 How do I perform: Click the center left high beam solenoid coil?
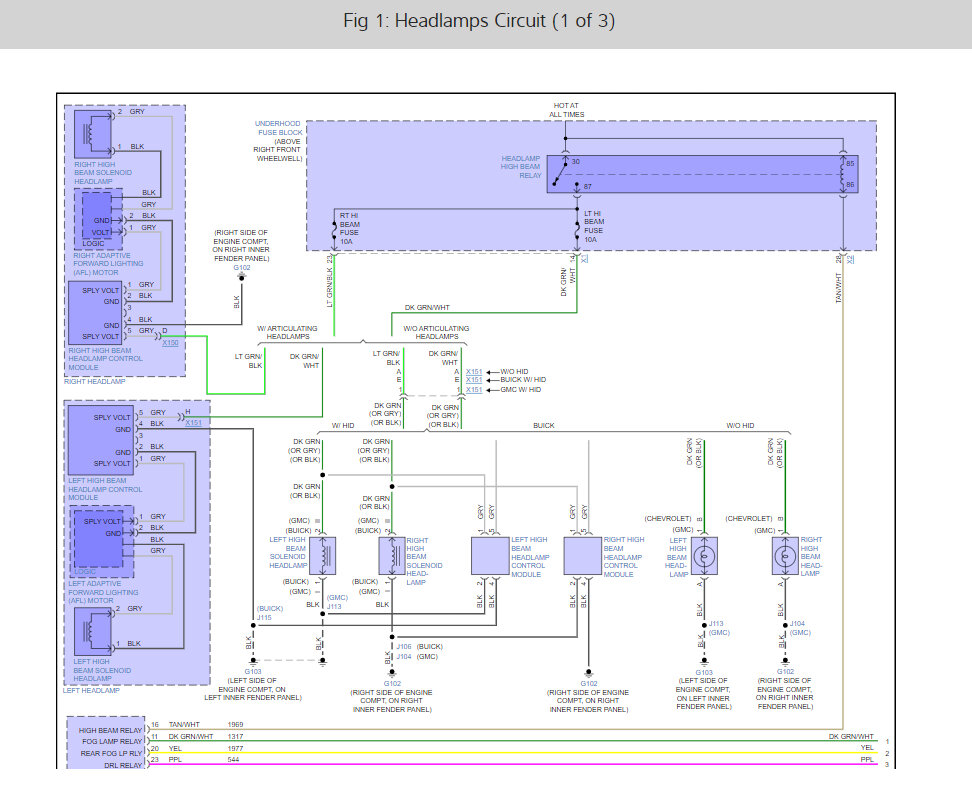[x=322, y=556]
